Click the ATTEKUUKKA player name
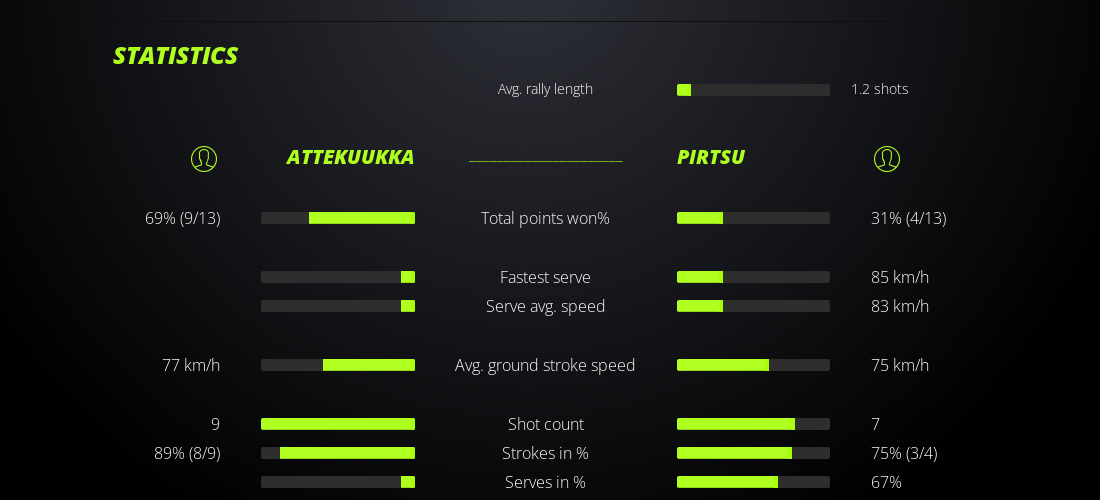 pos(350,157)
